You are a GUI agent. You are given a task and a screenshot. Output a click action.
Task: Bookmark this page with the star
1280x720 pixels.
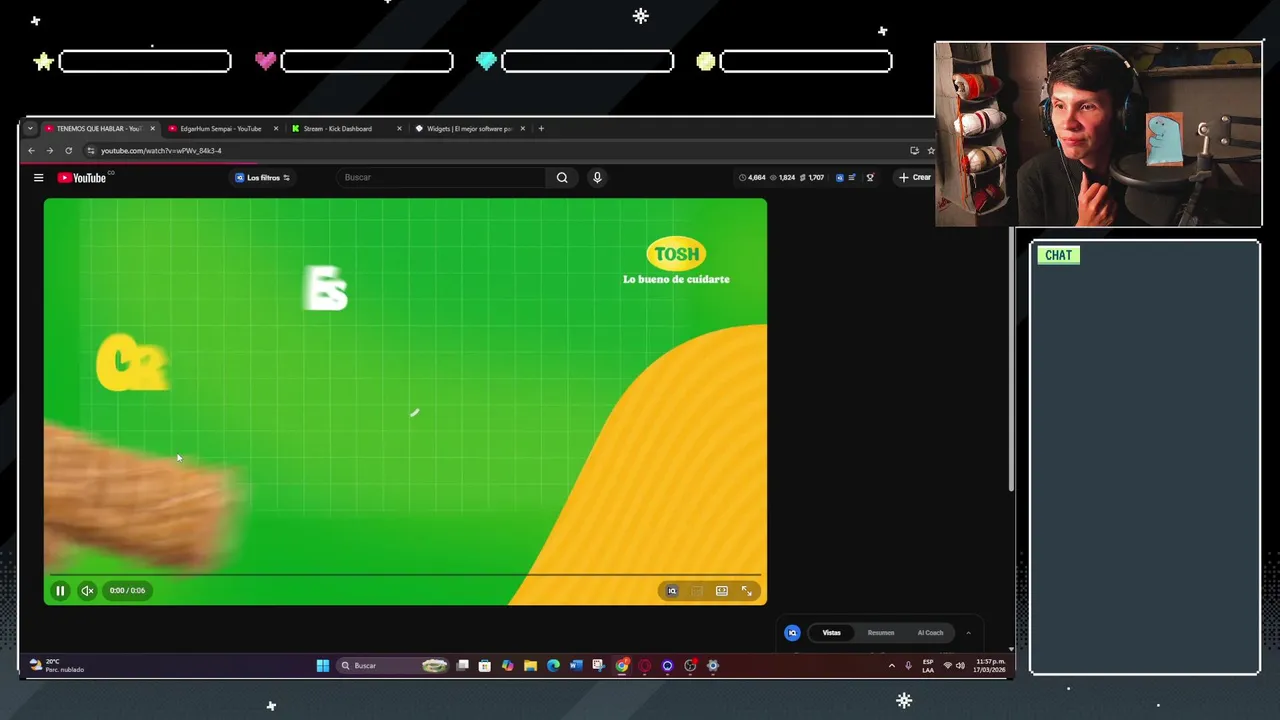pos(930,151)
